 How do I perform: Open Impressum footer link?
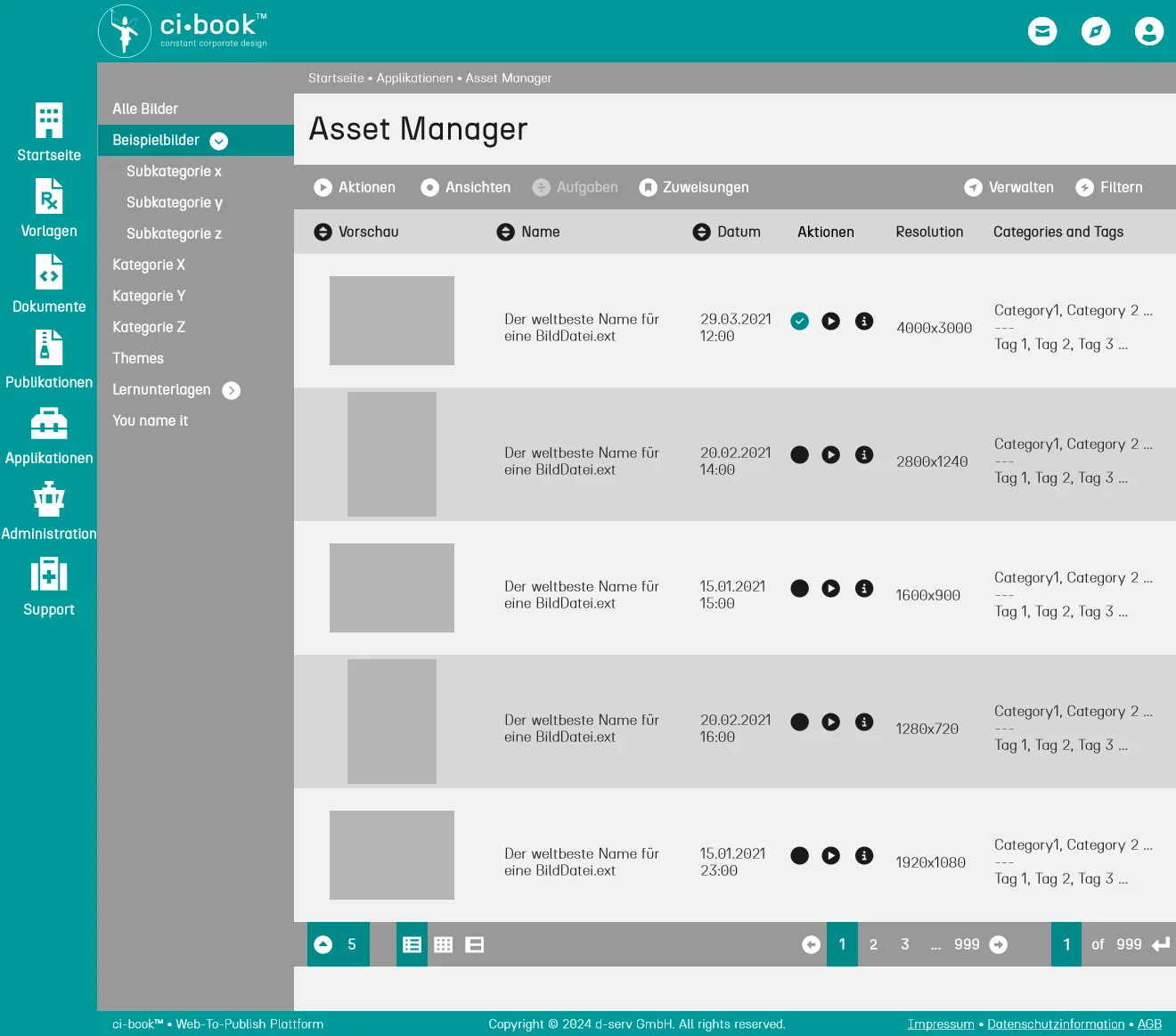(941, 1024)
